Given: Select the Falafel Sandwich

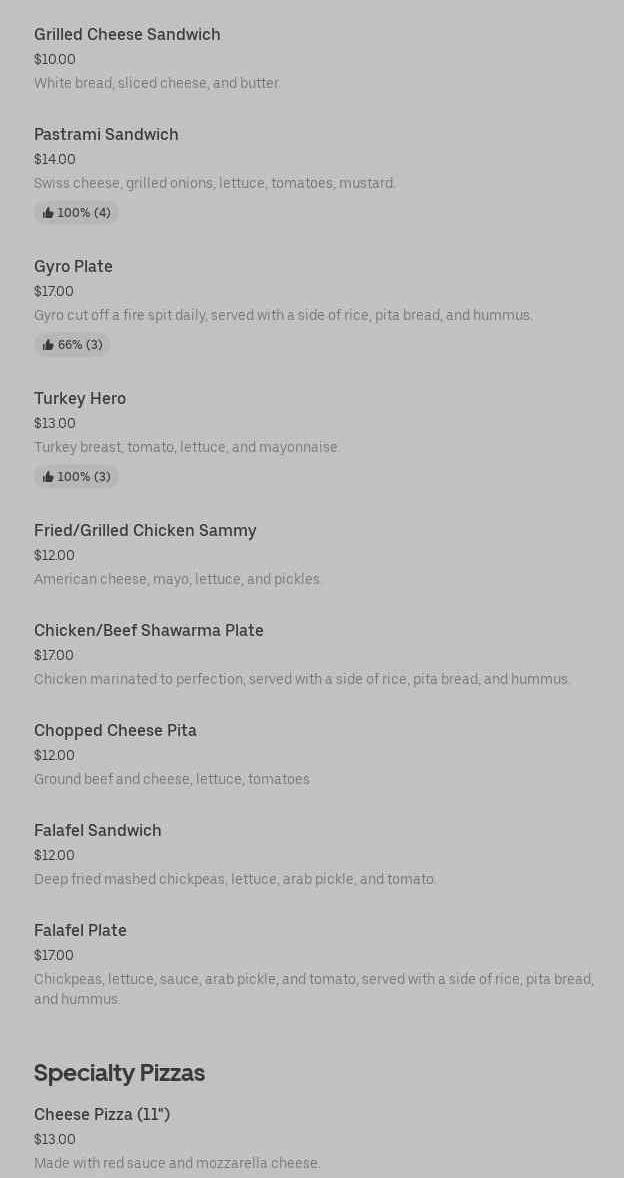Looking at the screenshot, I should [98, 831].
